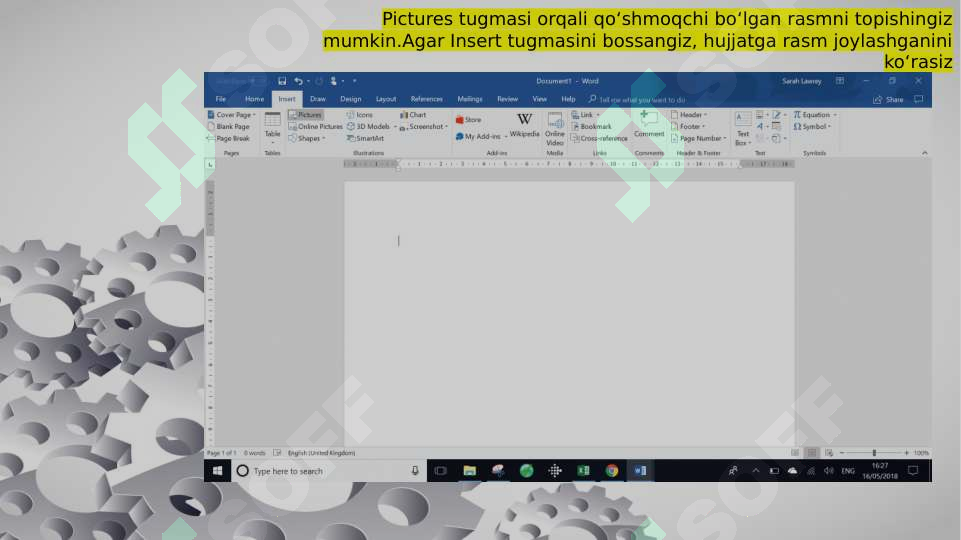Open the Touch/Mouse mode button

click(x=333, y=81)
